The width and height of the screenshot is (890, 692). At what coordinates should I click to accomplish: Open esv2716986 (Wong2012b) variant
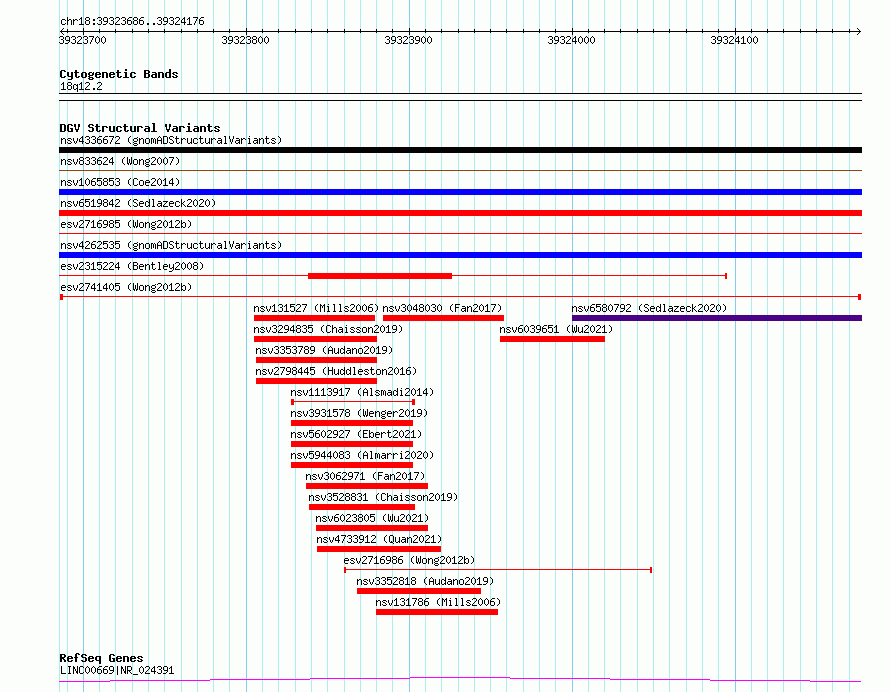pos(409,560)
